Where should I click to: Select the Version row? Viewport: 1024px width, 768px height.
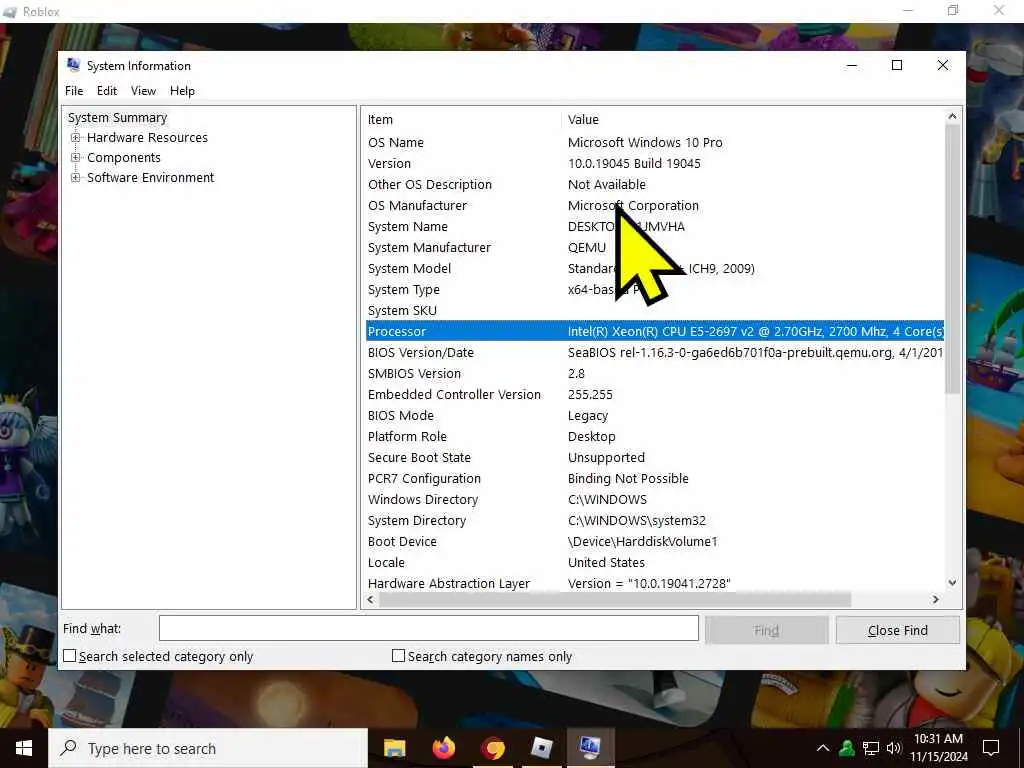tap(655, 163)
